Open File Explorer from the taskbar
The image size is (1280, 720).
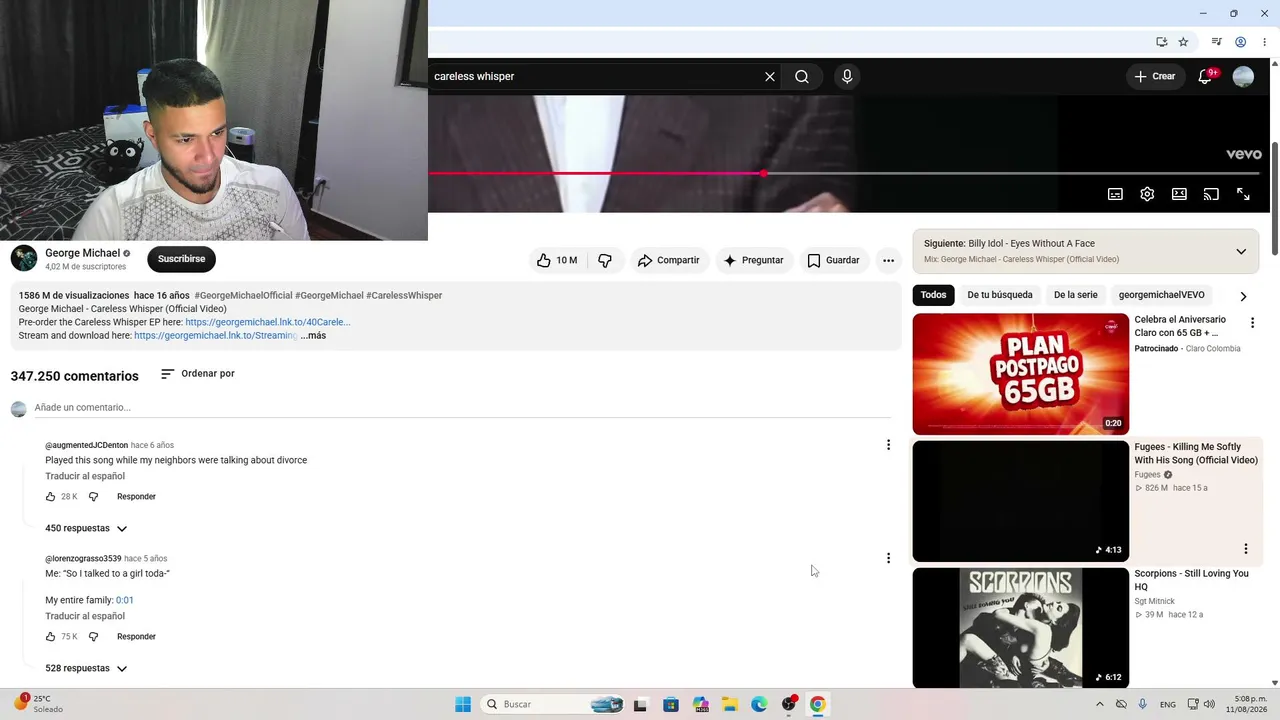point(730,704)
